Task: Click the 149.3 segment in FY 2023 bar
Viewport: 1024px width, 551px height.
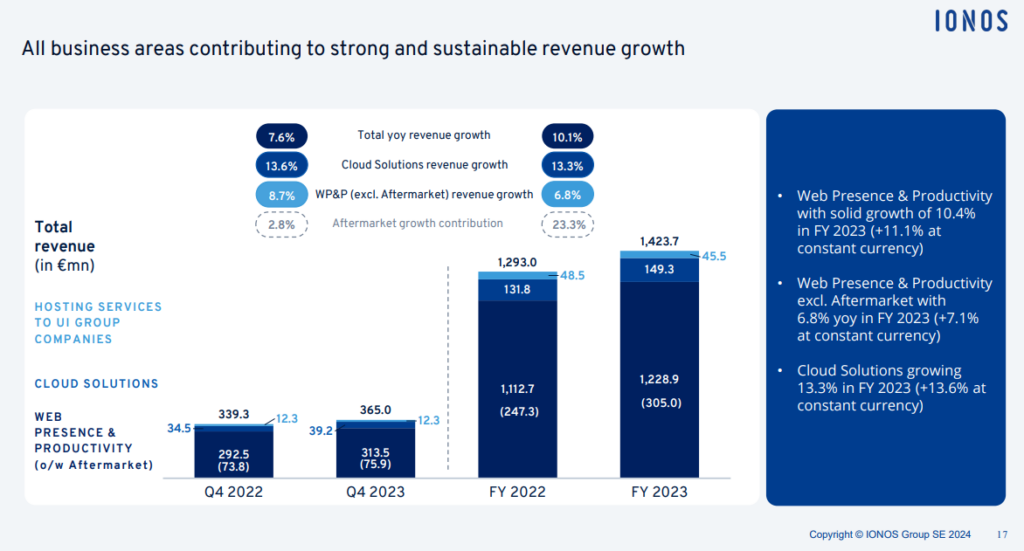Action: click(659, 269)
